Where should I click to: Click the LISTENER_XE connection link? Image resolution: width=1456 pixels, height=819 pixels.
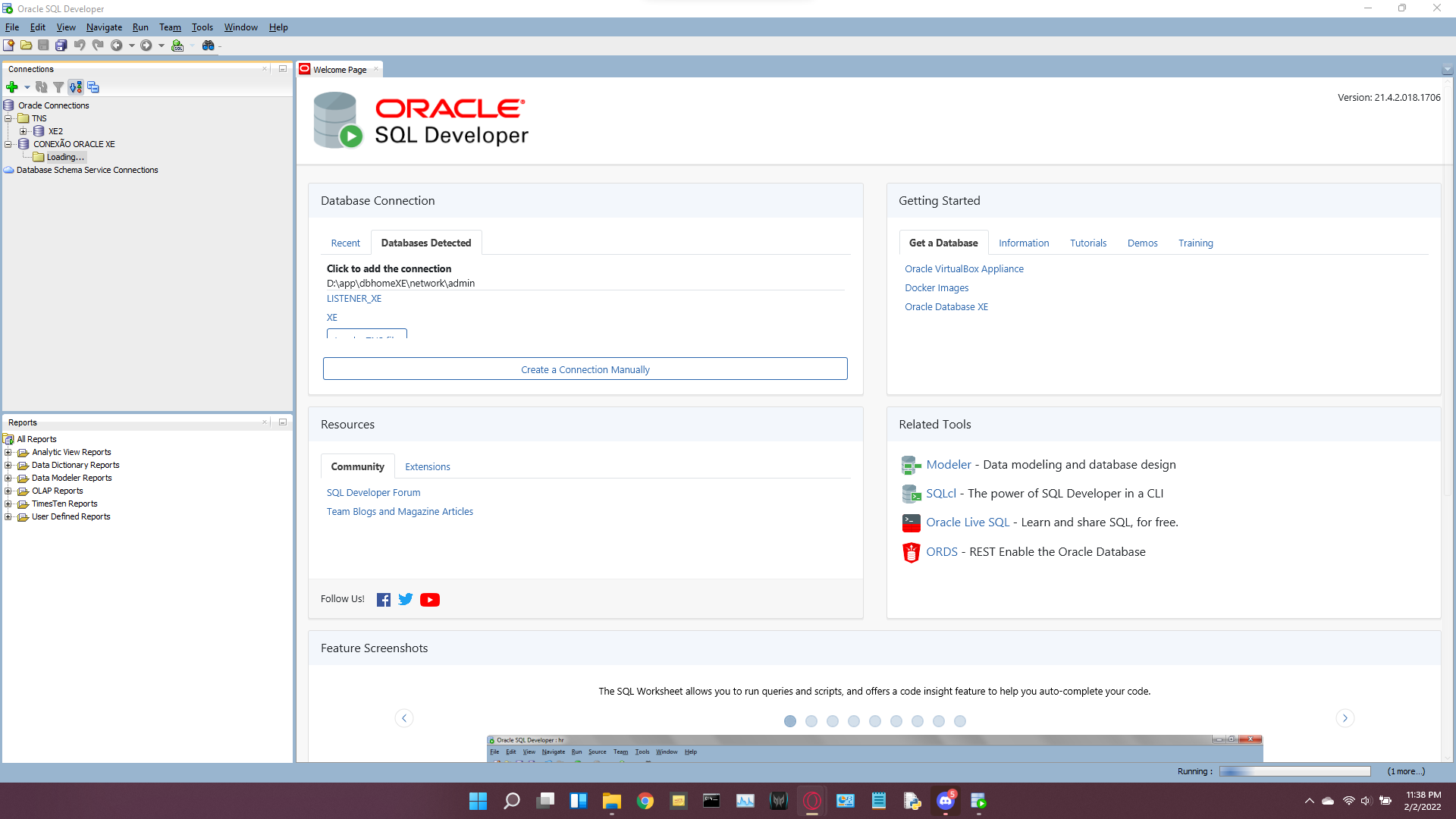coord(354,299)
